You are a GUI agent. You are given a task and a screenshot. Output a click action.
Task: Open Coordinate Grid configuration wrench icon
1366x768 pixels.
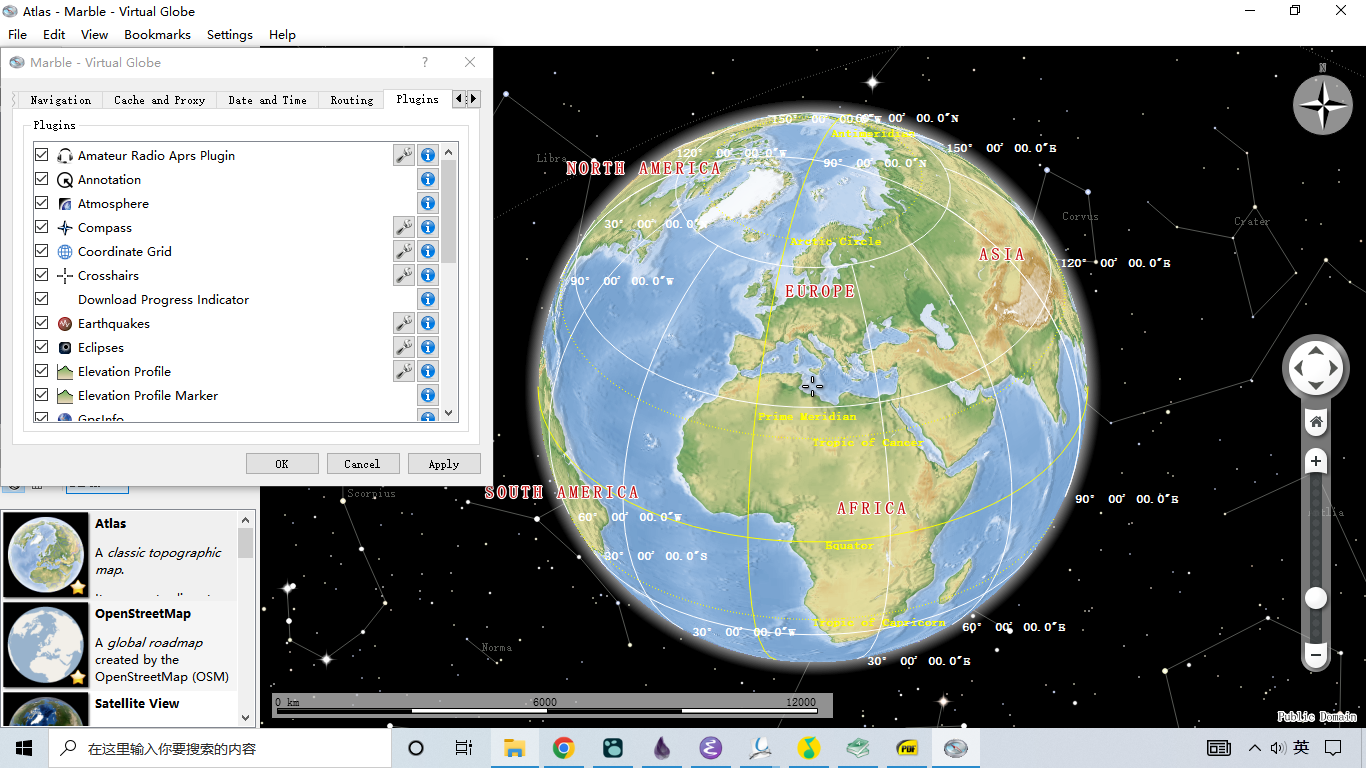(x=403, y=251)
